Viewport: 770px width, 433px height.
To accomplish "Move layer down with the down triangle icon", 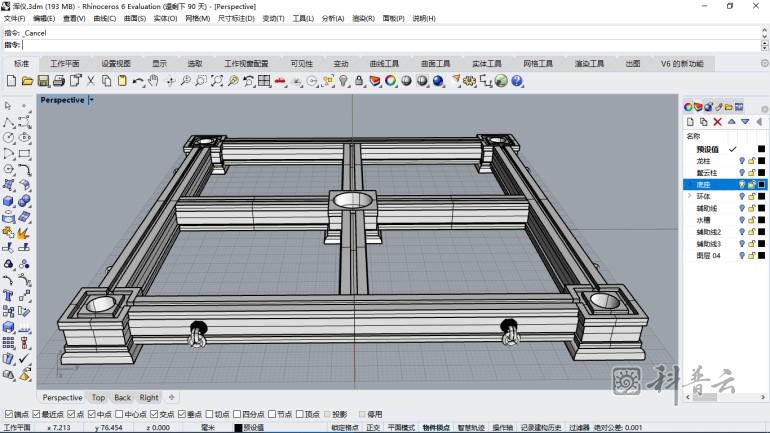I will click(x=745, y=122).
